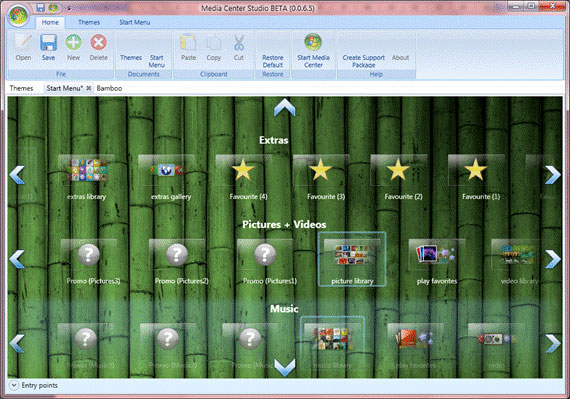Click the quick-access Media Center icon in title bar
The width and height of the screenshot is (570, 399).
coord(53,8)
